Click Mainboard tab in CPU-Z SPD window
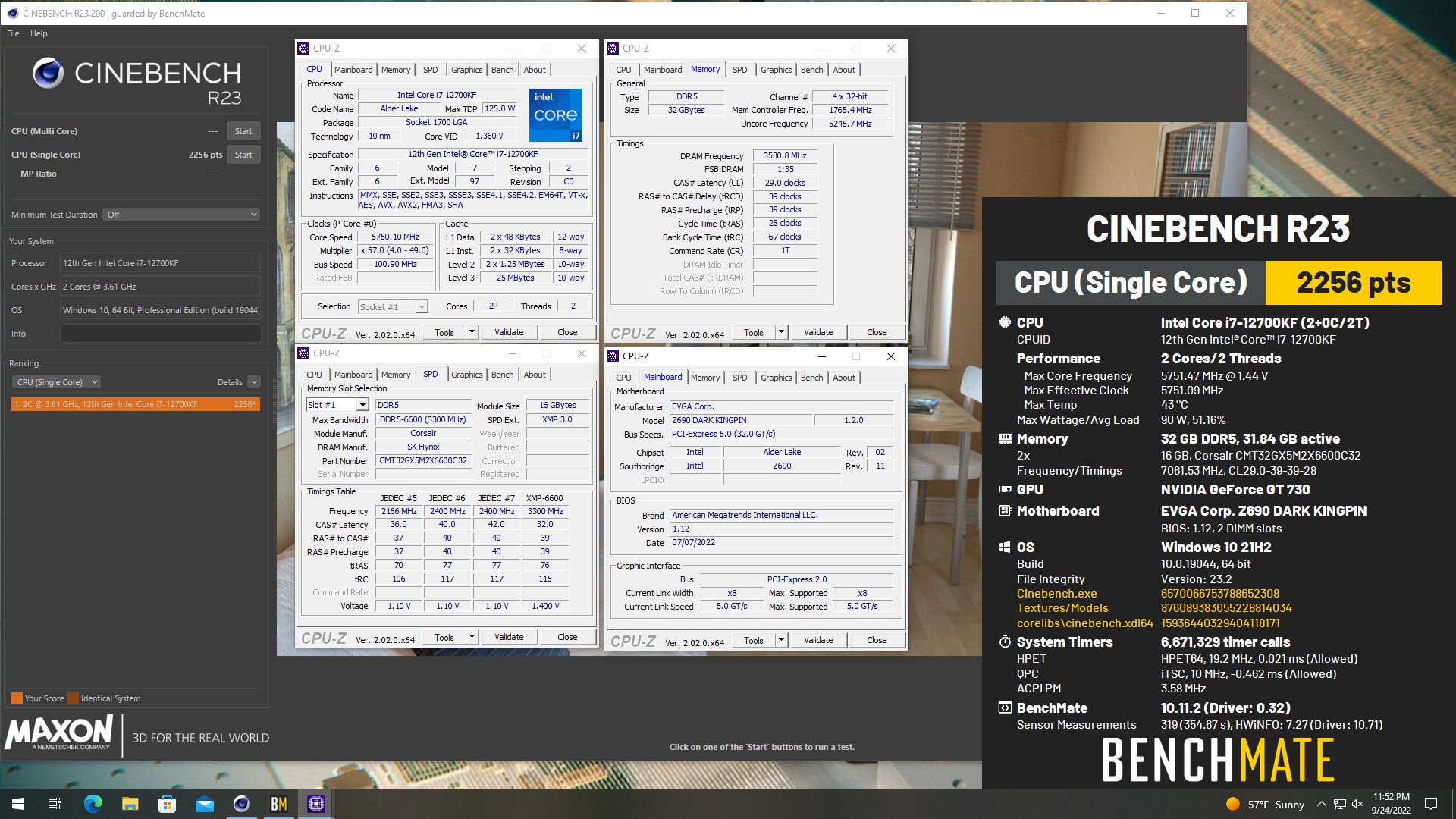 point(353,375)
